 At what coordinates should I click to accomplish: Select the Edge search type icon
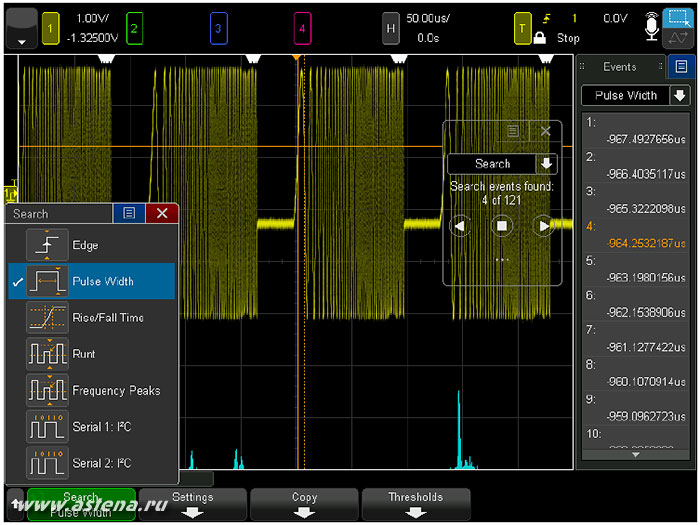(x=47, y=245)
